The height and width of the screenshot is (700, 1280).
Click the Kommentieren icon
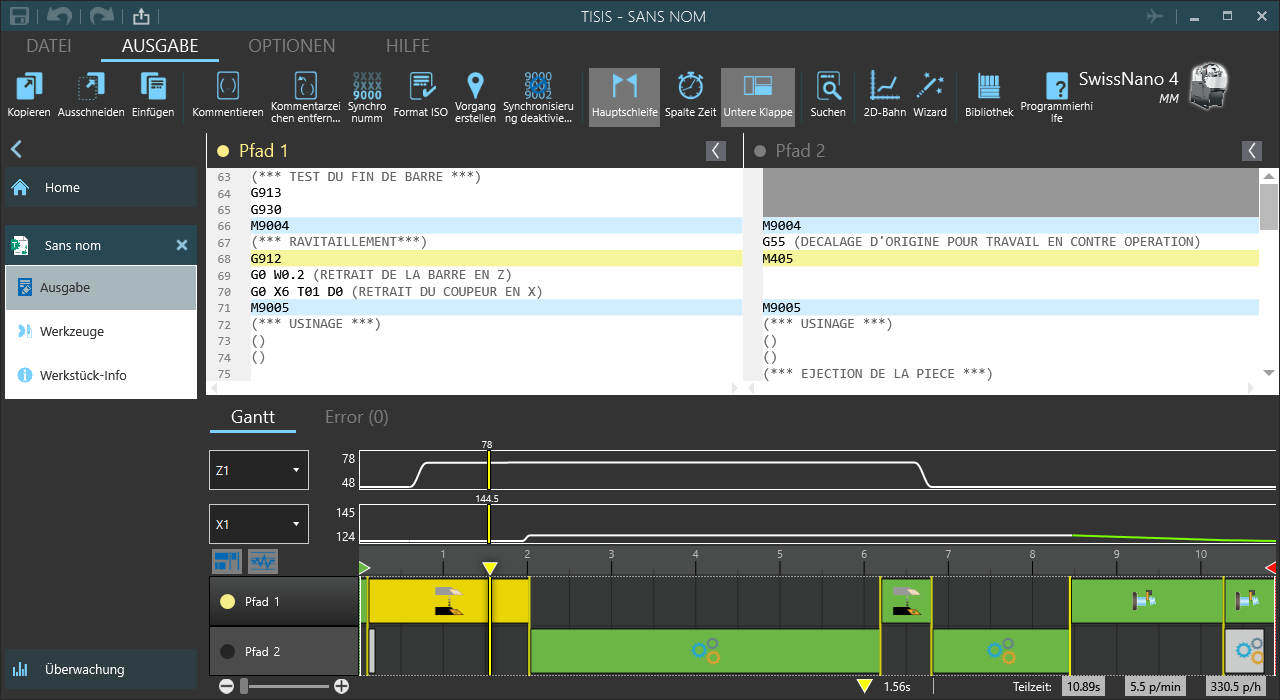[227, 87]
